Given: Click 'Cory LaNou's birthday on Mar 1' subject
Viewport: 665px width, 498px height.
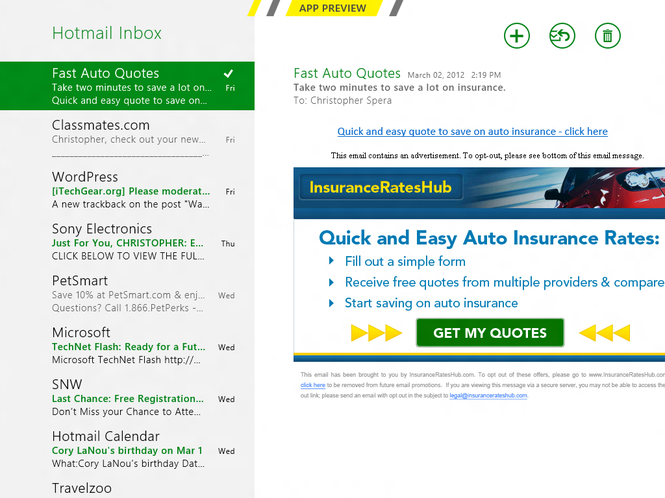Looking at the screenshot, I should tap(127, 450).
